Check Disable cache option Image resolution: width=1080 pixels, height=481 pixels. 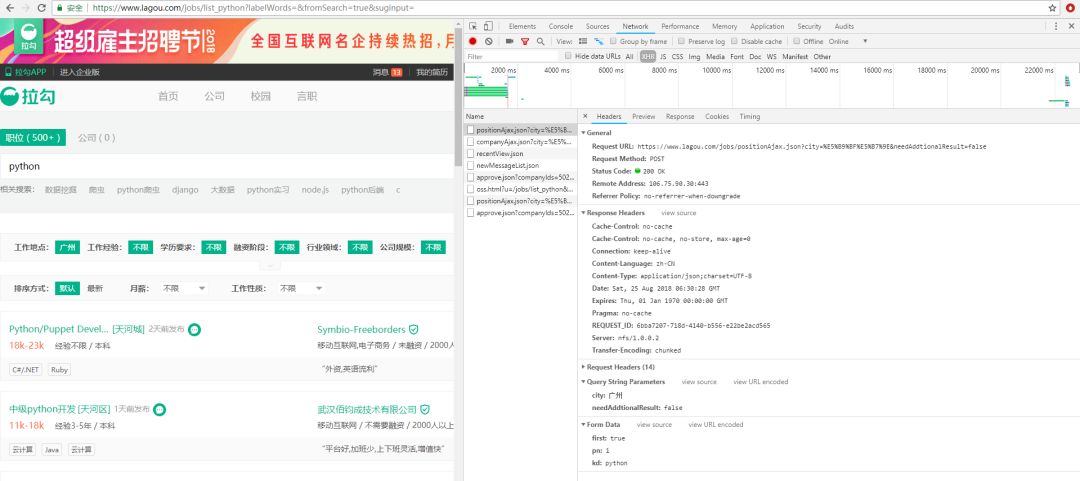pos(734,41)
